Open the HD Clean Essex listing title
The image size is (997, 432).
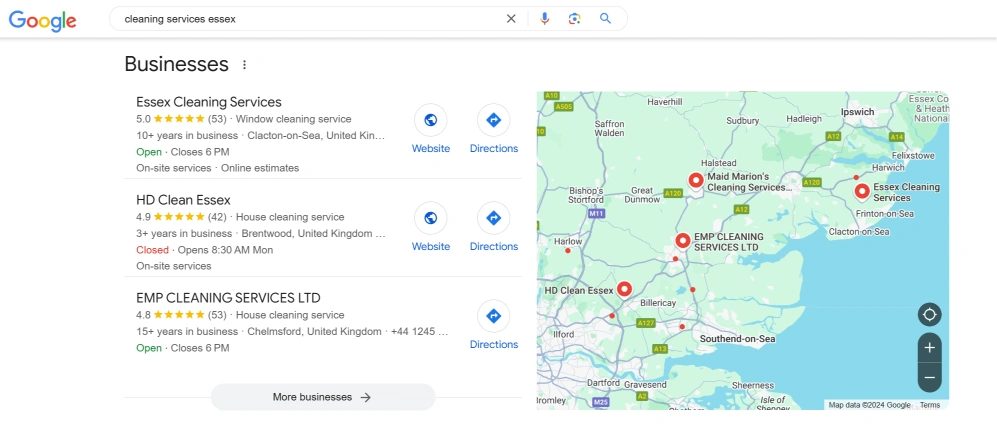pyautogui.click(x=183, y=200)
